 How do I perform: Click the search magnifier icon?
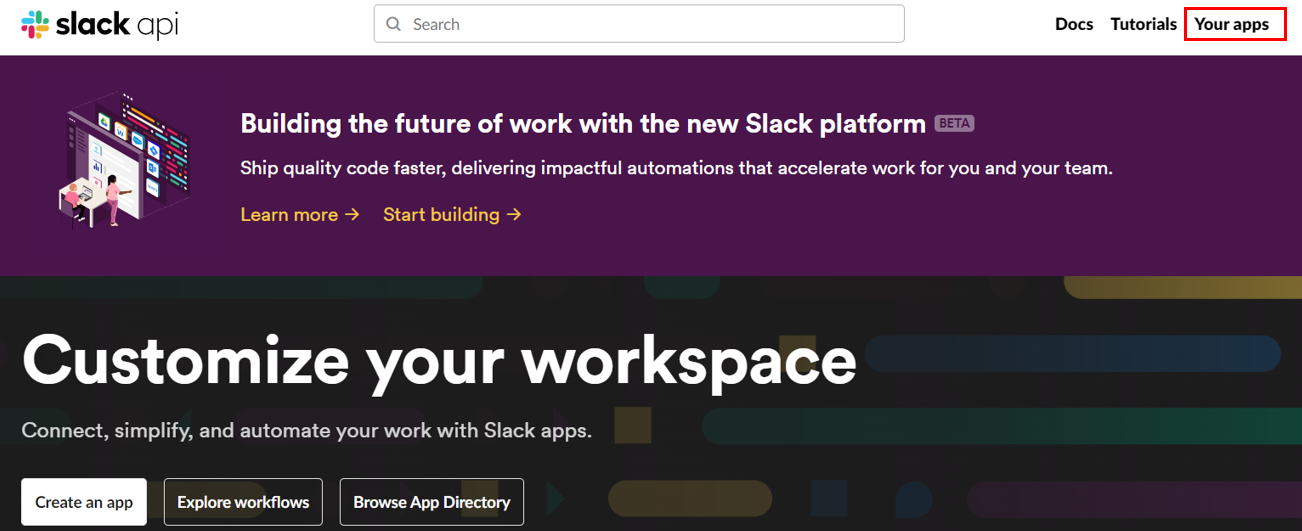coord(394,24)
